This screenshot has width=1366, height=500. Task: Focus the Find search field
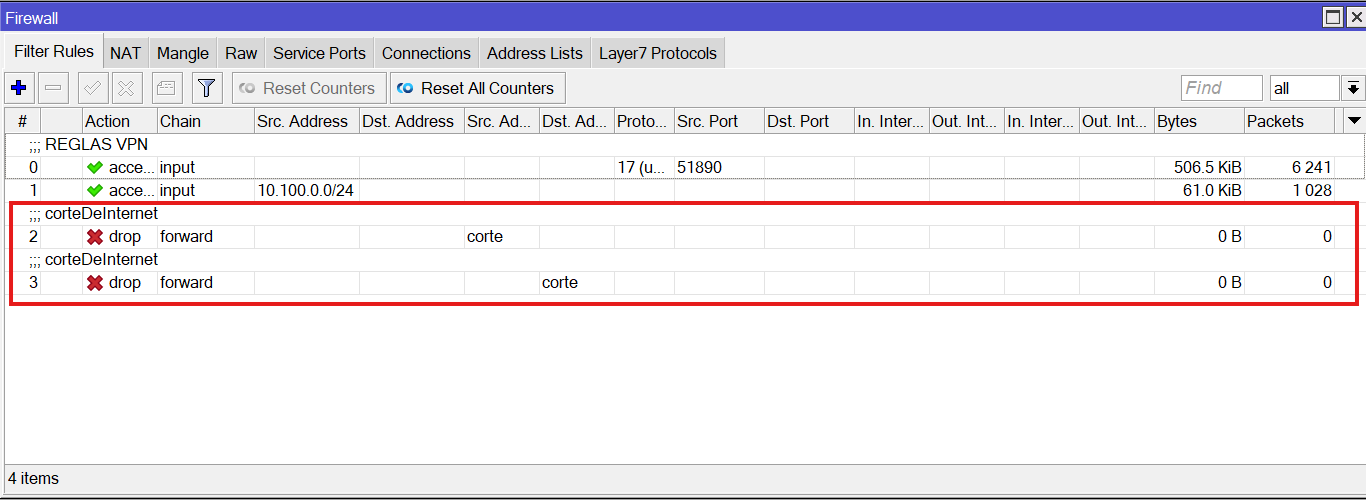pyautogui.click(x=1221, y=88)
